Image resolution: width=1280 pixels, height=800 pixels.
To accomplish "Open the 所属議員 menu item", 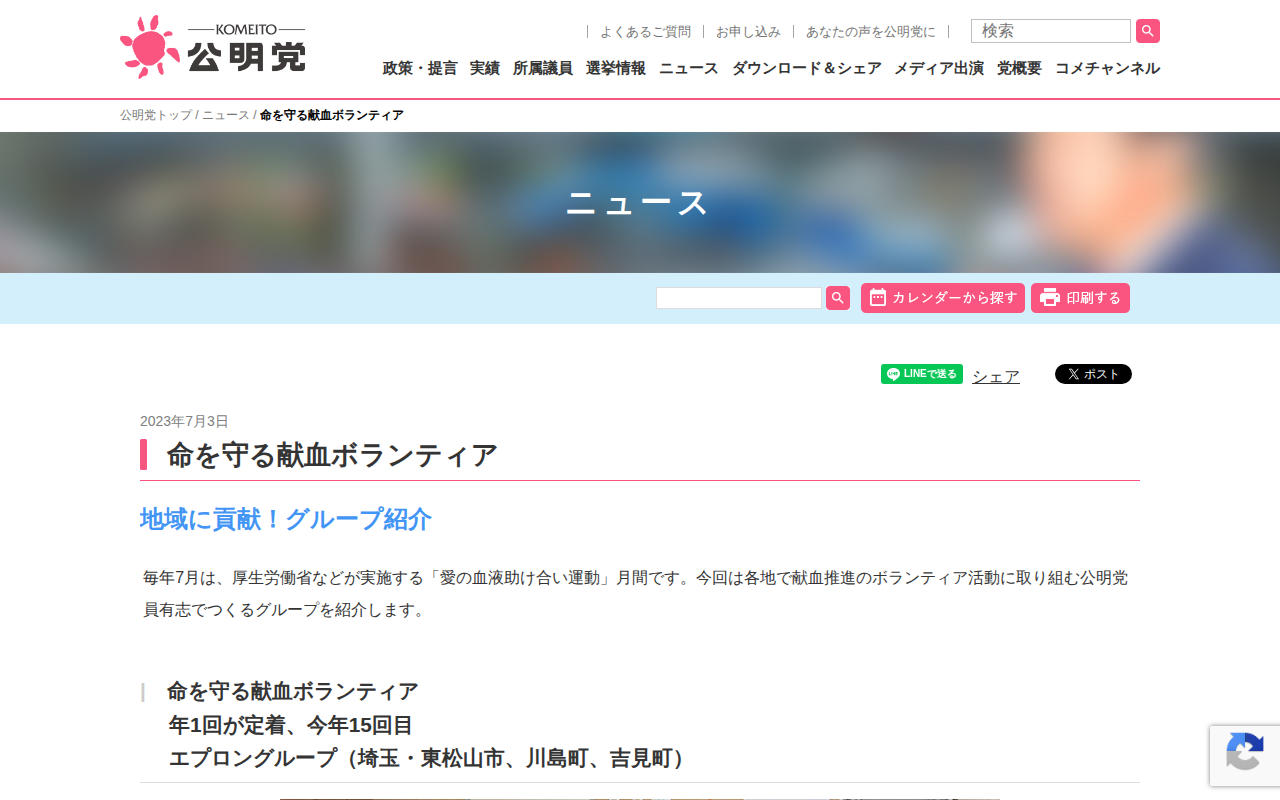I will pos(543,68).
